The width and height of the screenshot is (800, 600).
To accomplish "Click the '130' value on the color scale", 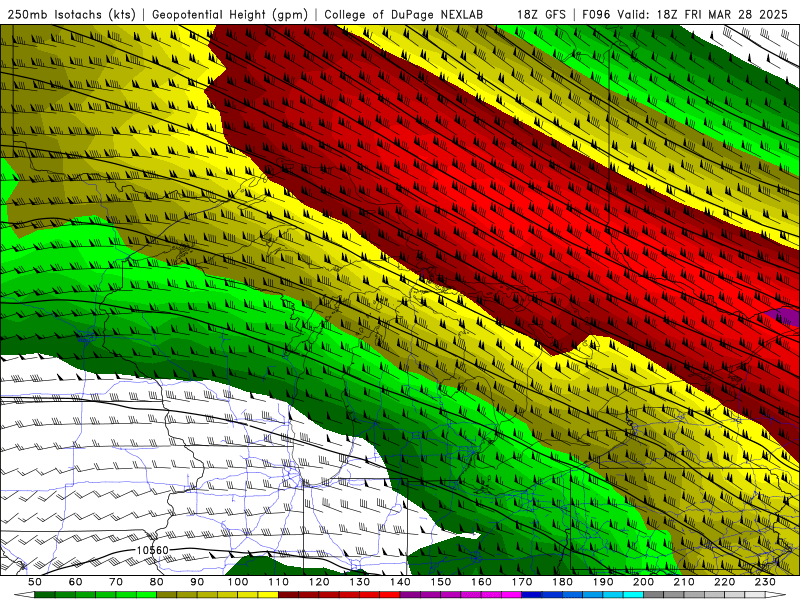I will pos(360,582).
